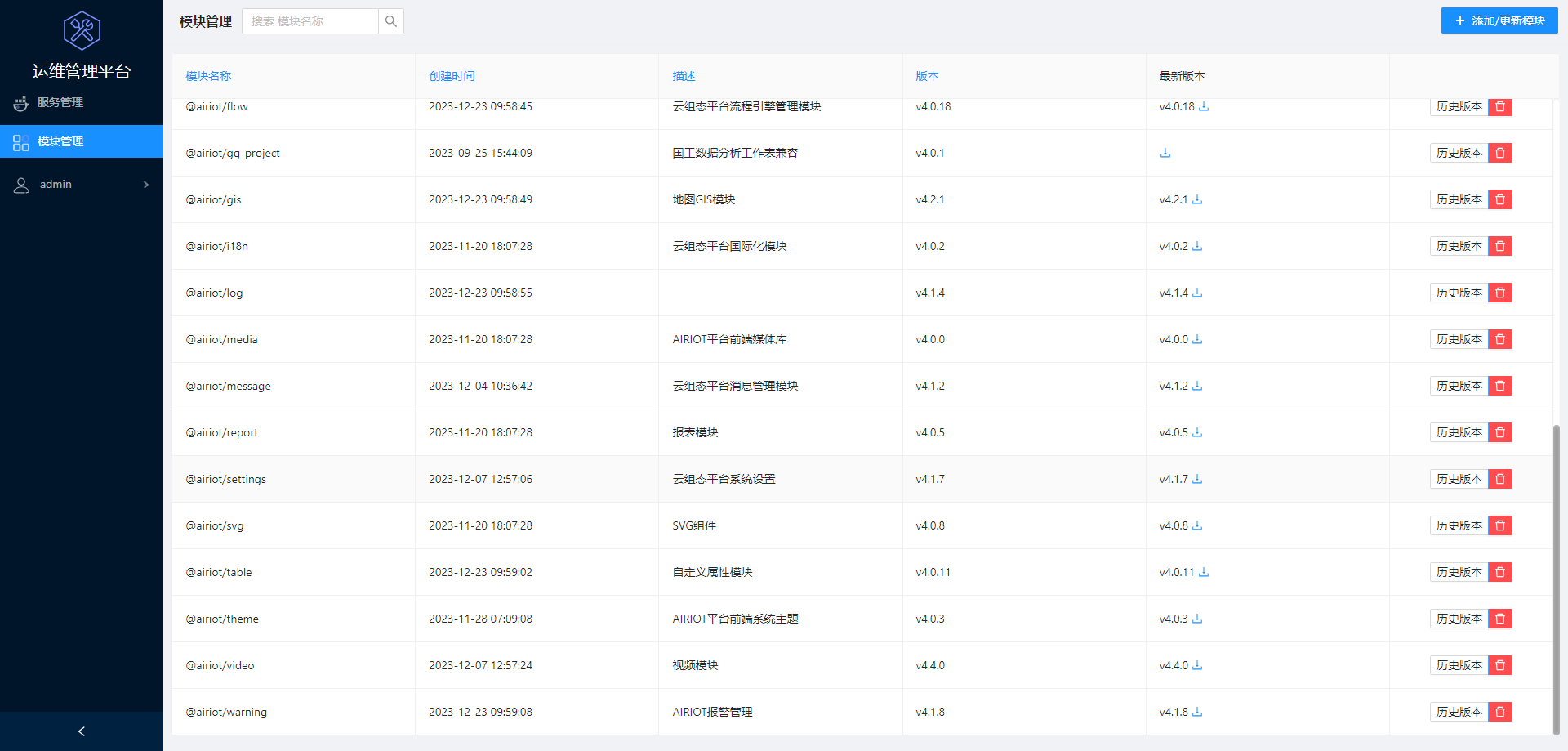Open 历史版本 for @airiot/media
This screenshot has height=751, width=1568.
[x=1459, y=339]
